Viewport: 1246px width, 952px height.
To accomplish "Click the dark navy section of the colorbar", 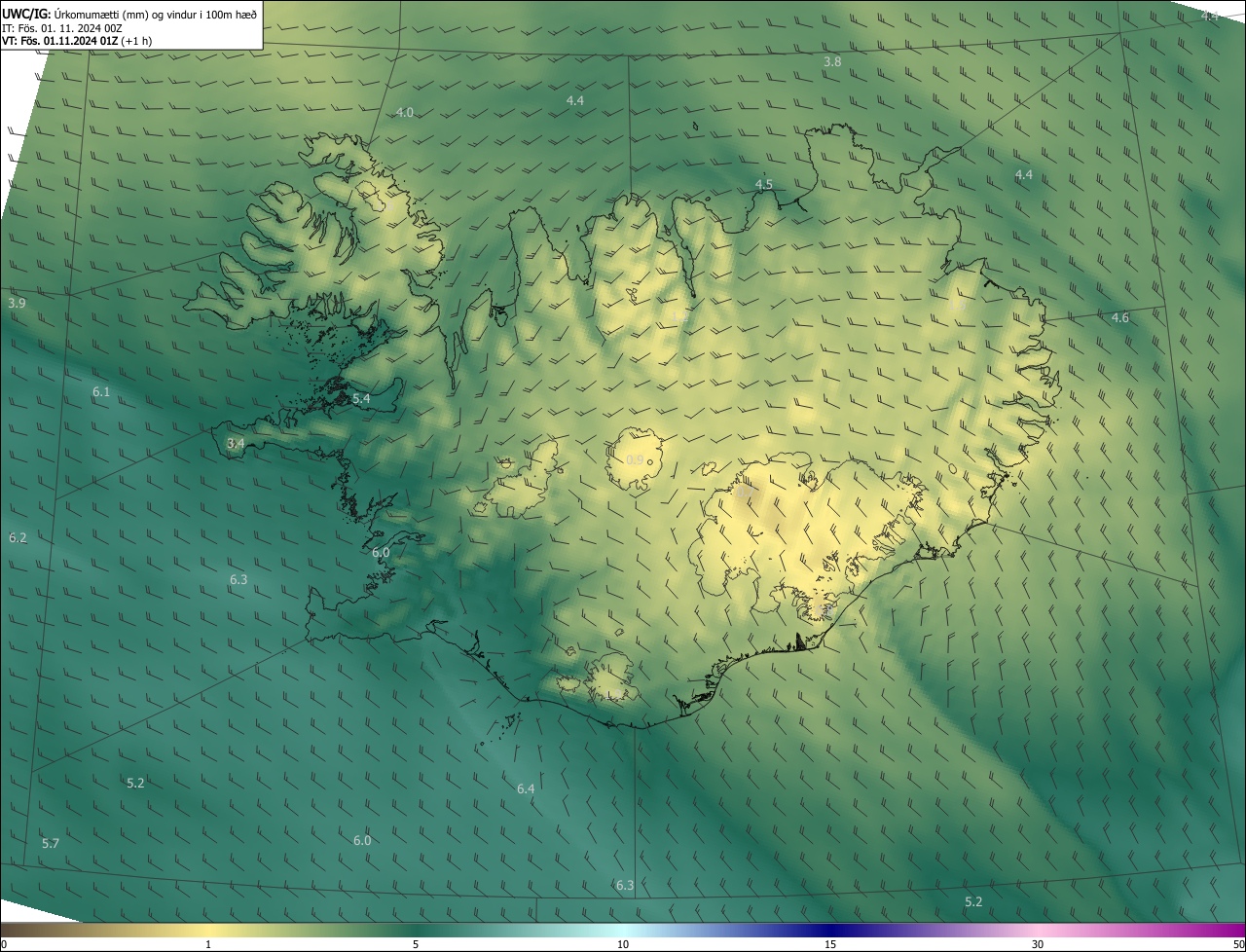I will click(830, 931).
